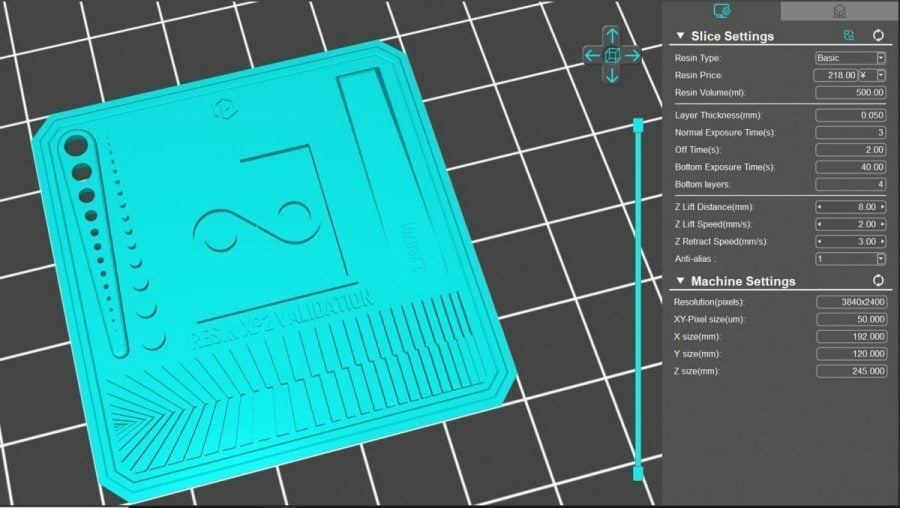Image resolution: width=900 pixels, height=508 pixels.
Task: Reset Machine Settings with the refresh icon
Action: tap(878, 281)
